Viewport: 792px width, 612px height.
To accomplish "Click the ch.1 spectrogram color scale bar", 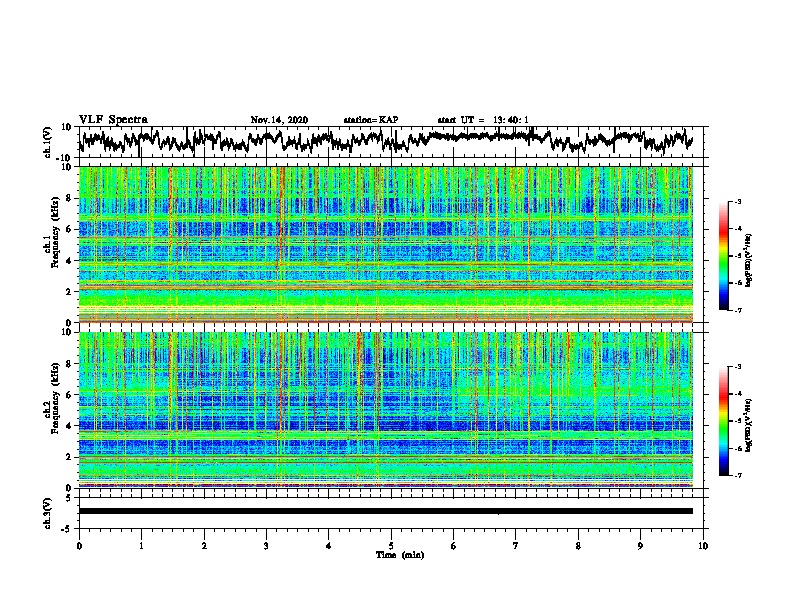I will point(723,256).
